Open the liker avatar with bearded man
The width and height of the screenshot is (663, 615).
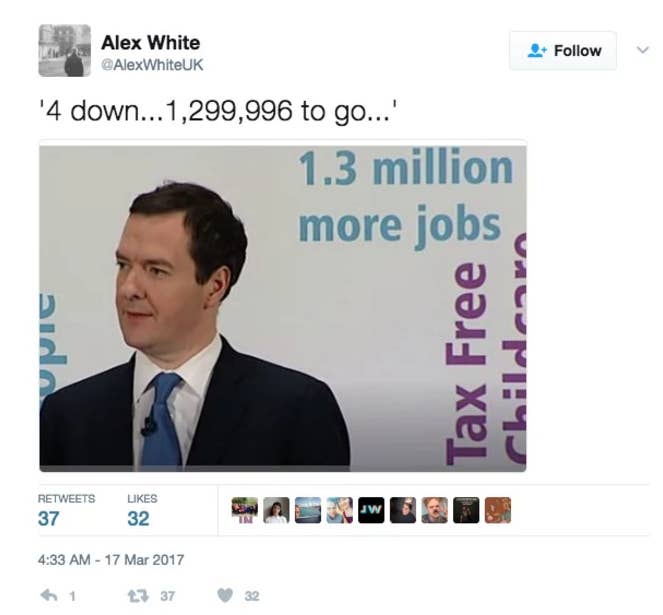click(x=434, y=510)
